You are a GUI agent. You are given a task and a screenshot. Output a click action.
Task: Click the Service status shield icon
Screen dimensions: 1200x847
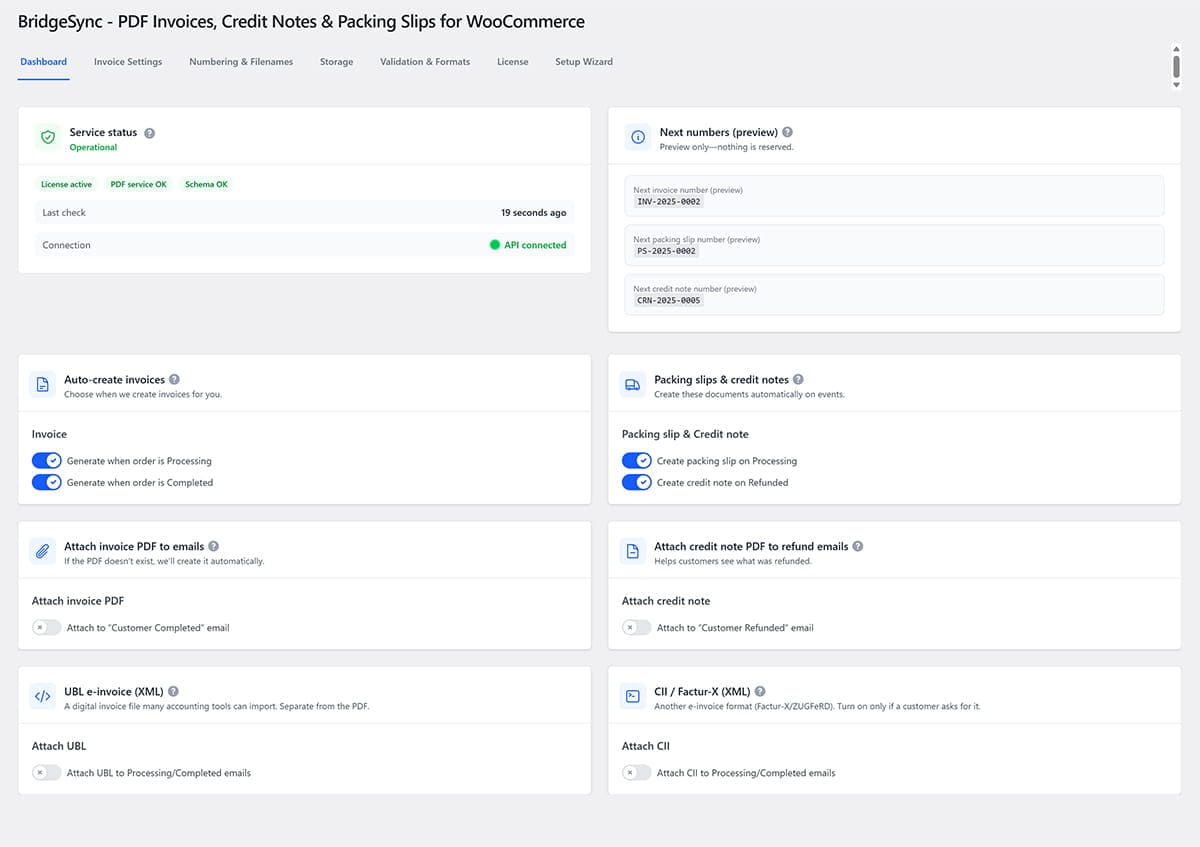[x=47, y=138]
